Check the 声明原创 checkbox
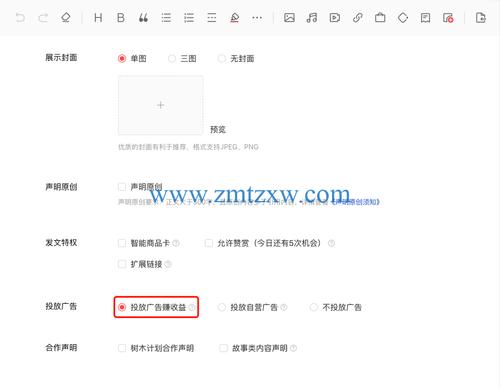This screenshot has width=500, height=389. tap(122, 187)
